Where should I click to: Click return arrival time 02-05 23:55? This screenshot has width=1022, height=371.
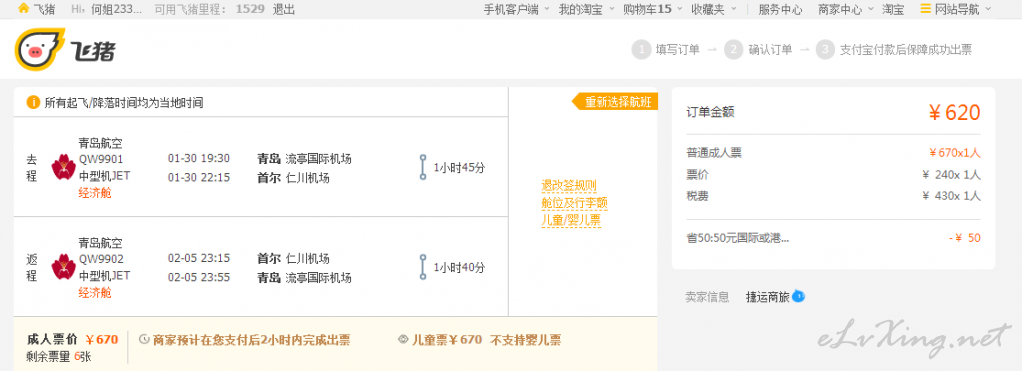tap(199, 277)
